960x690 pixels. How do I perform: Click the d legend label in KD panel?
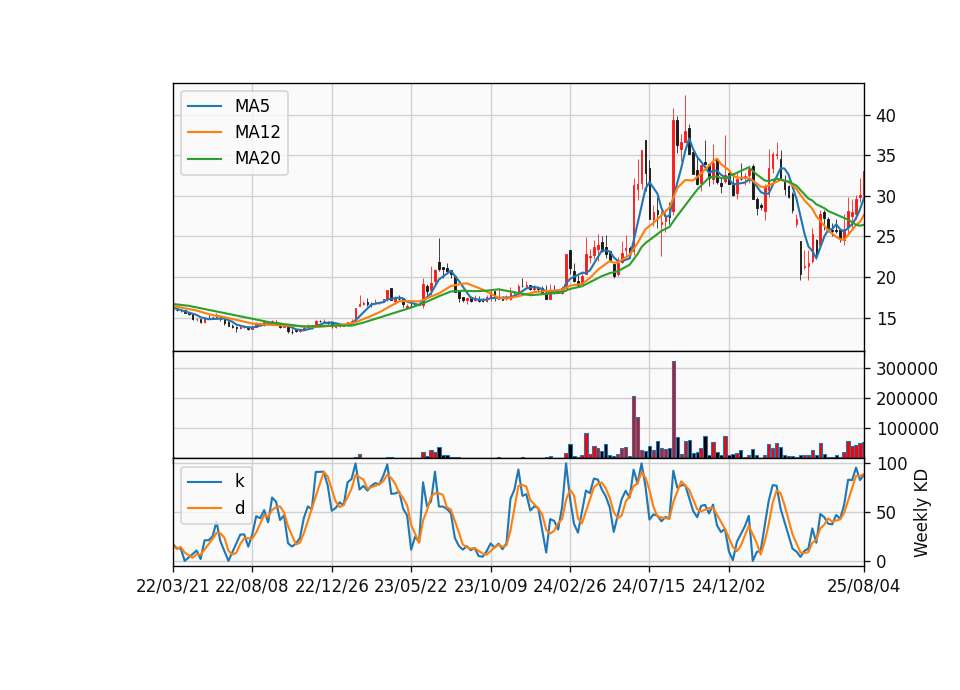click(239, 508)
